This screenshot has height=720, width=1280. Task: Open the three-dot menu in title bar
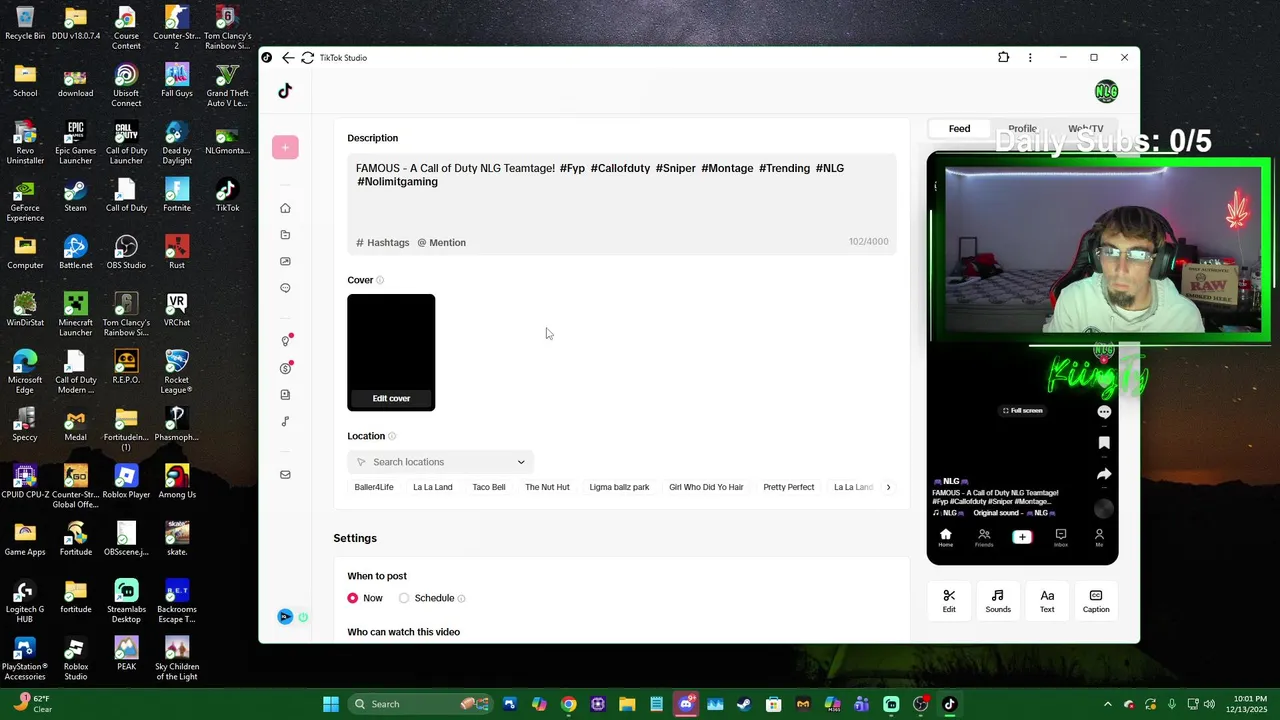[x=1030, y=57]
